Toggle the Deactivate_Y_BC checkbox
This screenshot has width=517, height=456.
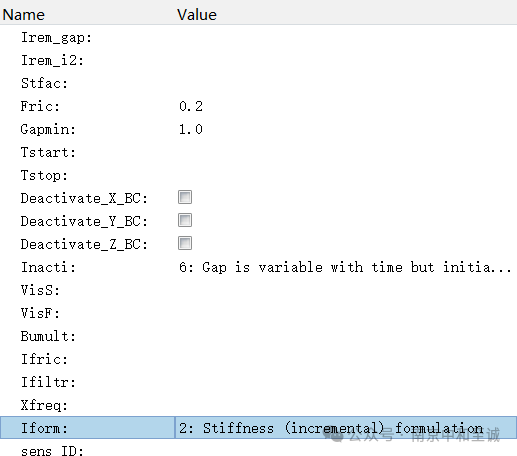185,220
